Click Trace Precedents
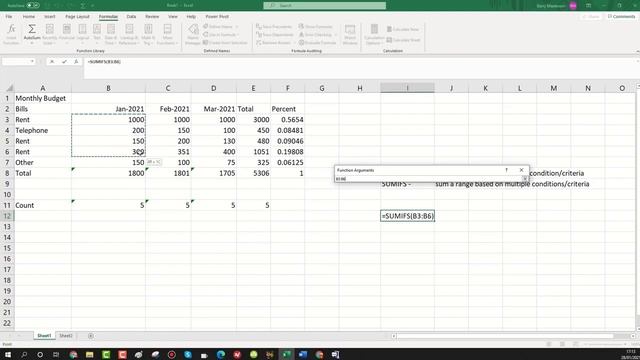Screen dimensions: 640x360 (x=274, y=27)
